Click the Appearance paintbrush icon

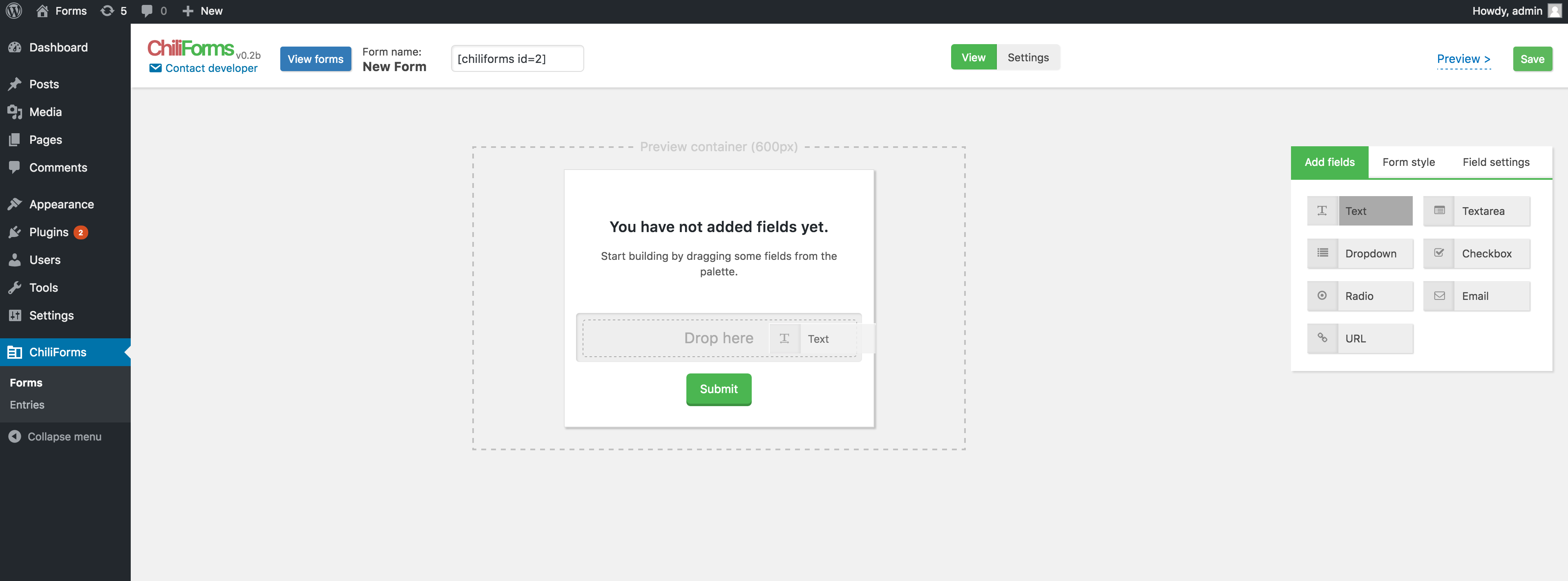(x=15, y=204)
